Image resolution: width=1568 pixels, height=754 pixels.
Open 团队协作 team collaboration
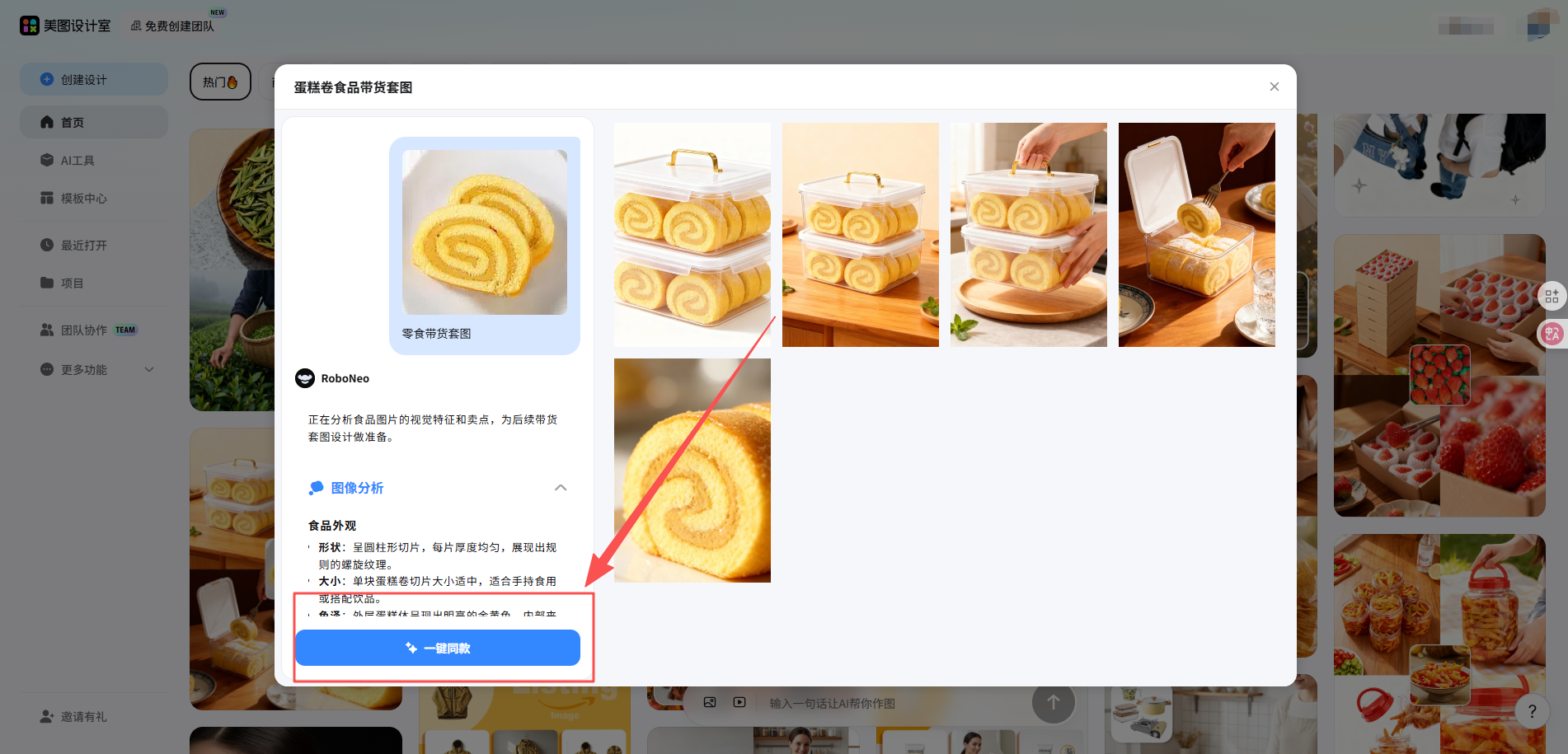[x=83, y=330]
